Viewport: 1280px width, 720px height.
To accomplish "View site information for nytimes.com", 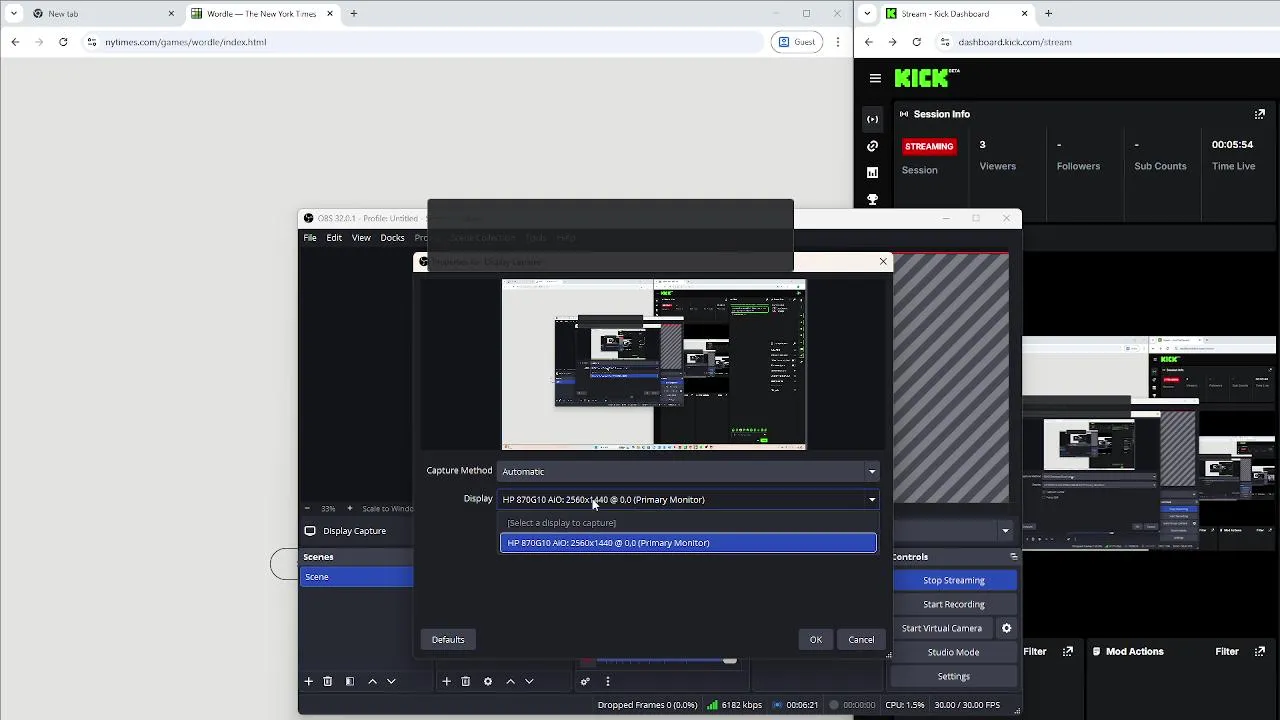I will pos(91,42).
